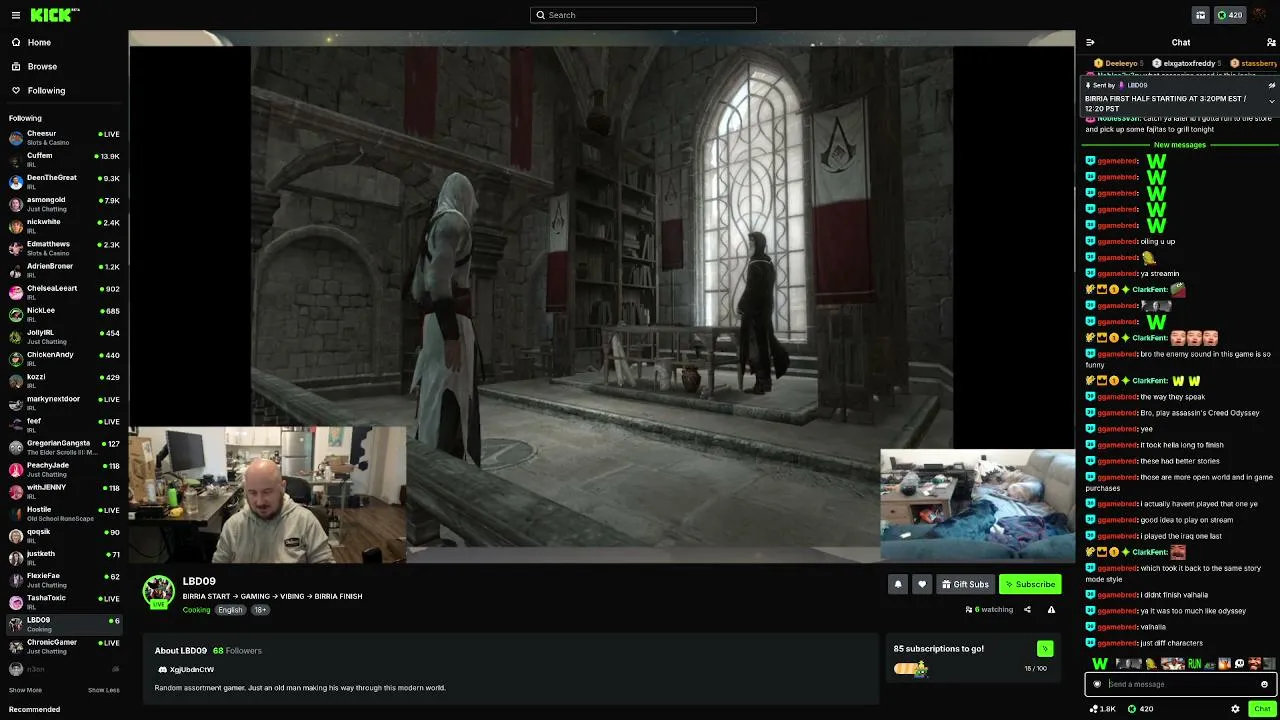The height and width of the screenshot is (720, 1280).
Task: Subscribe to LBD09 with green button
Action: click(1030, 584)
